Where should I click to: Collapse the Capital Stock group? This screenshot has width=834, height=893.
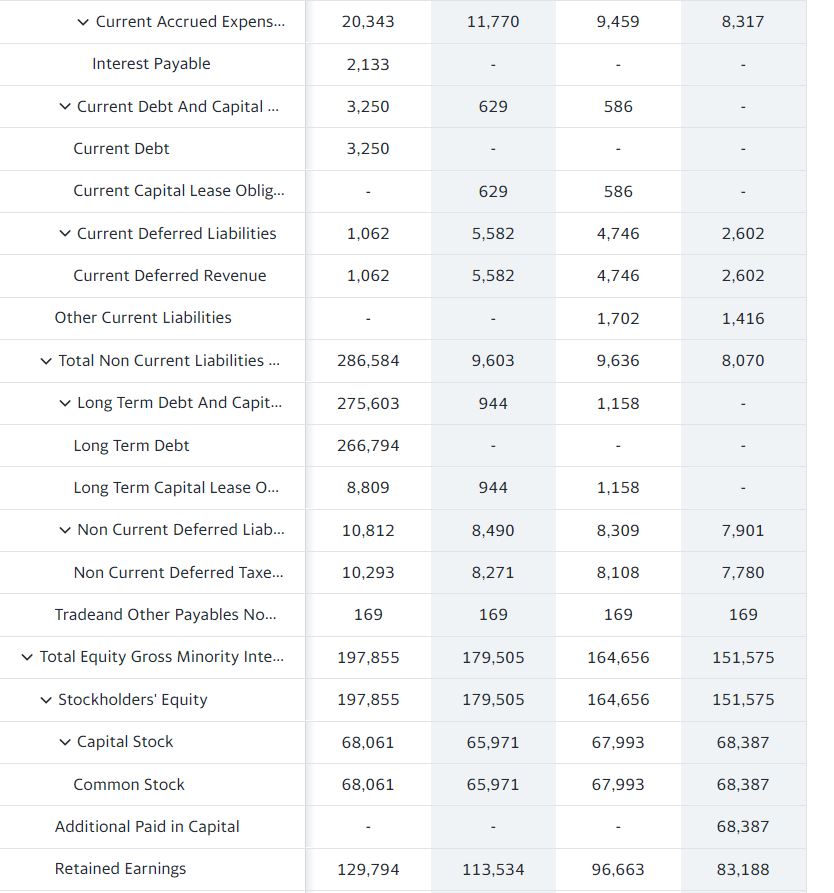pos(64,742)
